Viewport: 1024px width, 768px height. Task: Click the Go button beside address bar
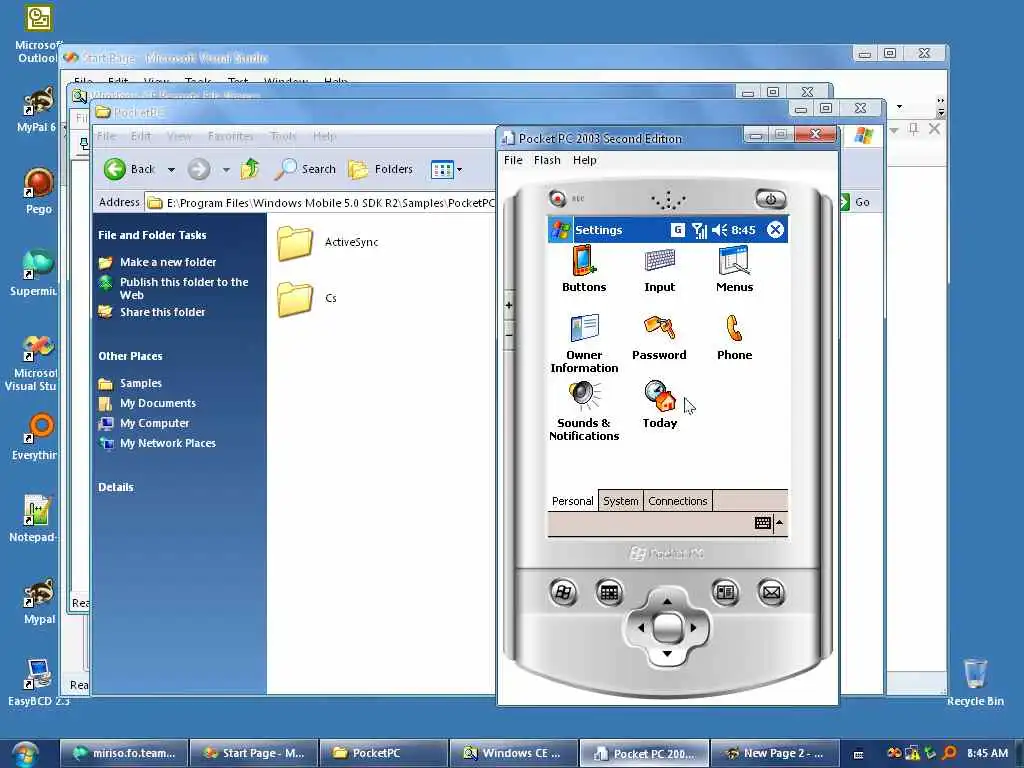[855, 202]
